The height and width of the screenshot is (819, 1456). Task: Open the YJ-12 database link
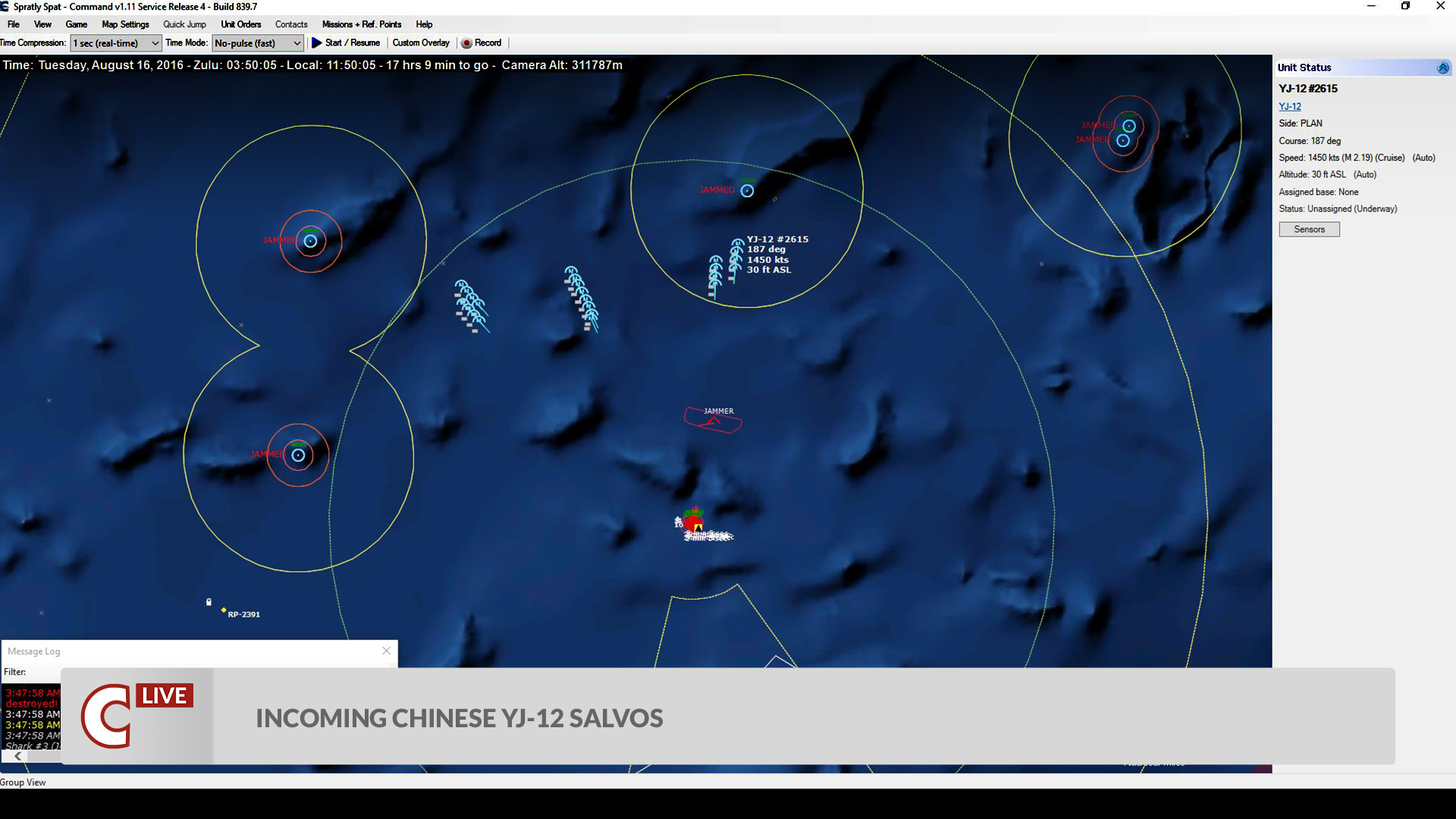click(x=1289, y=106)
